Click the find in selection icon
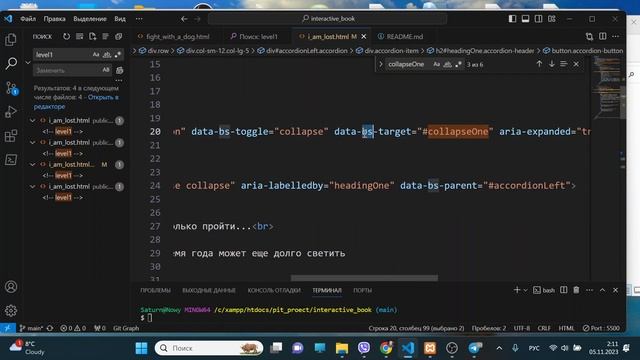640x360 pixels. (x=564, y=64)
